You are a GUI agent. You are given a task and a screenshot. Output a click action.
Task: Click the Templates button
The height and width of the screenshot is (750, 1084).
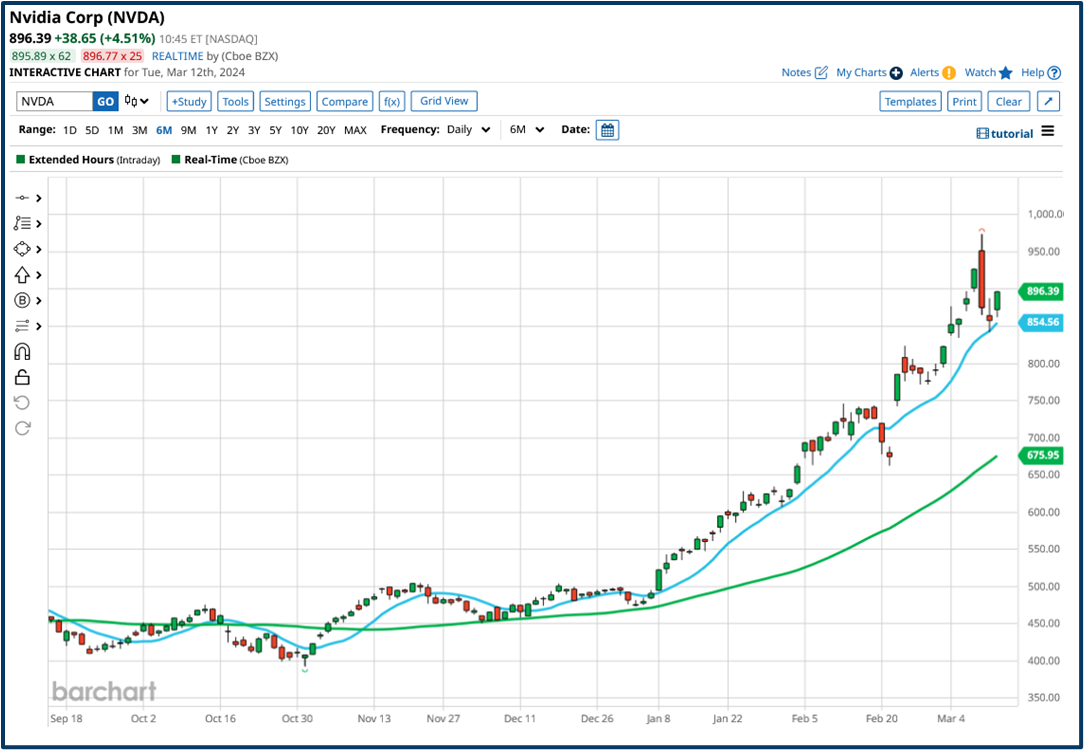tap(910, 101)
